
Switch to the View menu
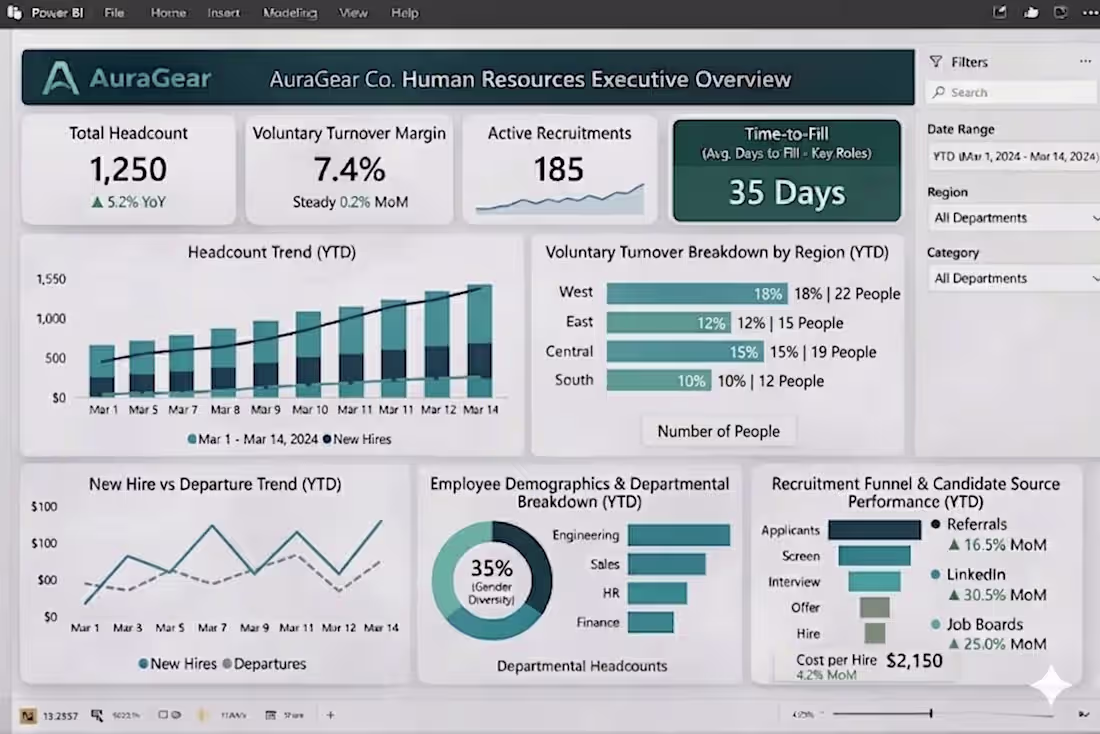tap(354, 13)
